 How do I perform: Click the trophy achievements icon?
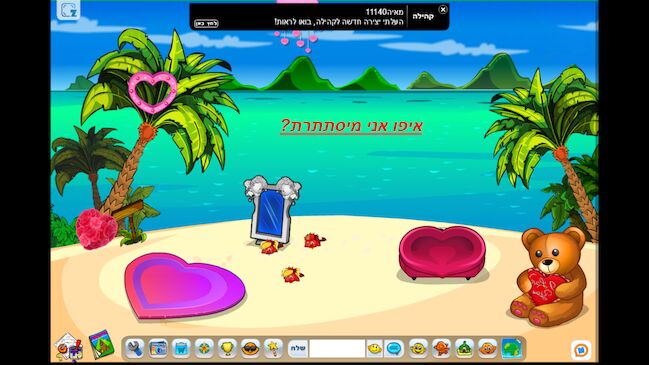(227, 348)
